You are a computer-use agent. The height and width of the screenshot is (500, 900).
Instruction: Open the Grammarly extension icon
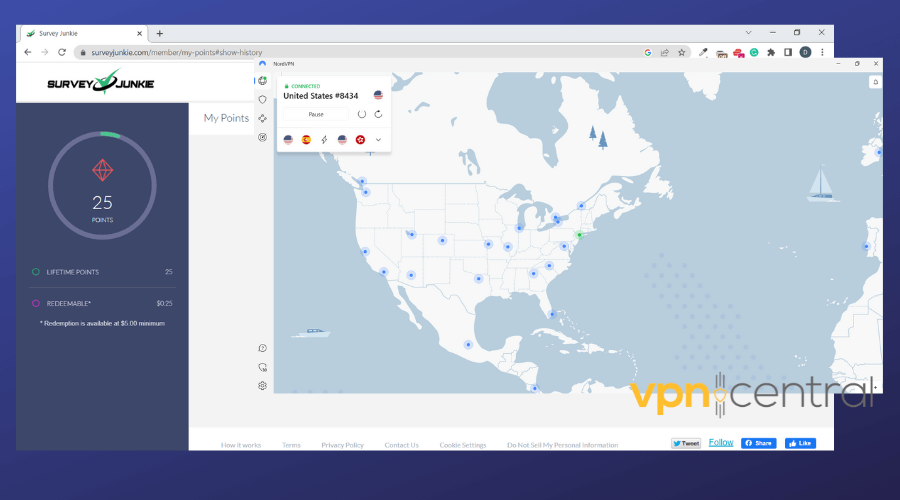[754, 52]
